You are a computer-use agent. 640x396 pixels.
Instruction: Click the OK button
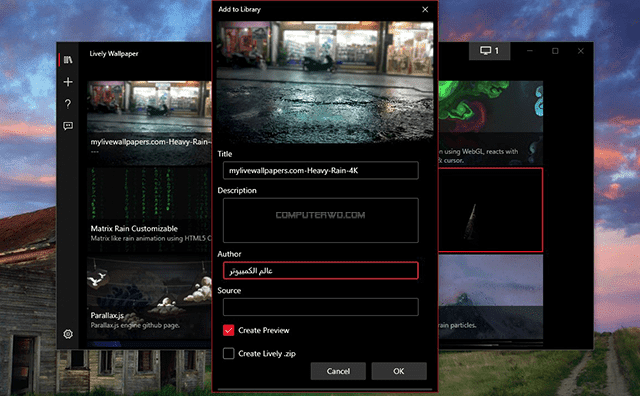399,371
